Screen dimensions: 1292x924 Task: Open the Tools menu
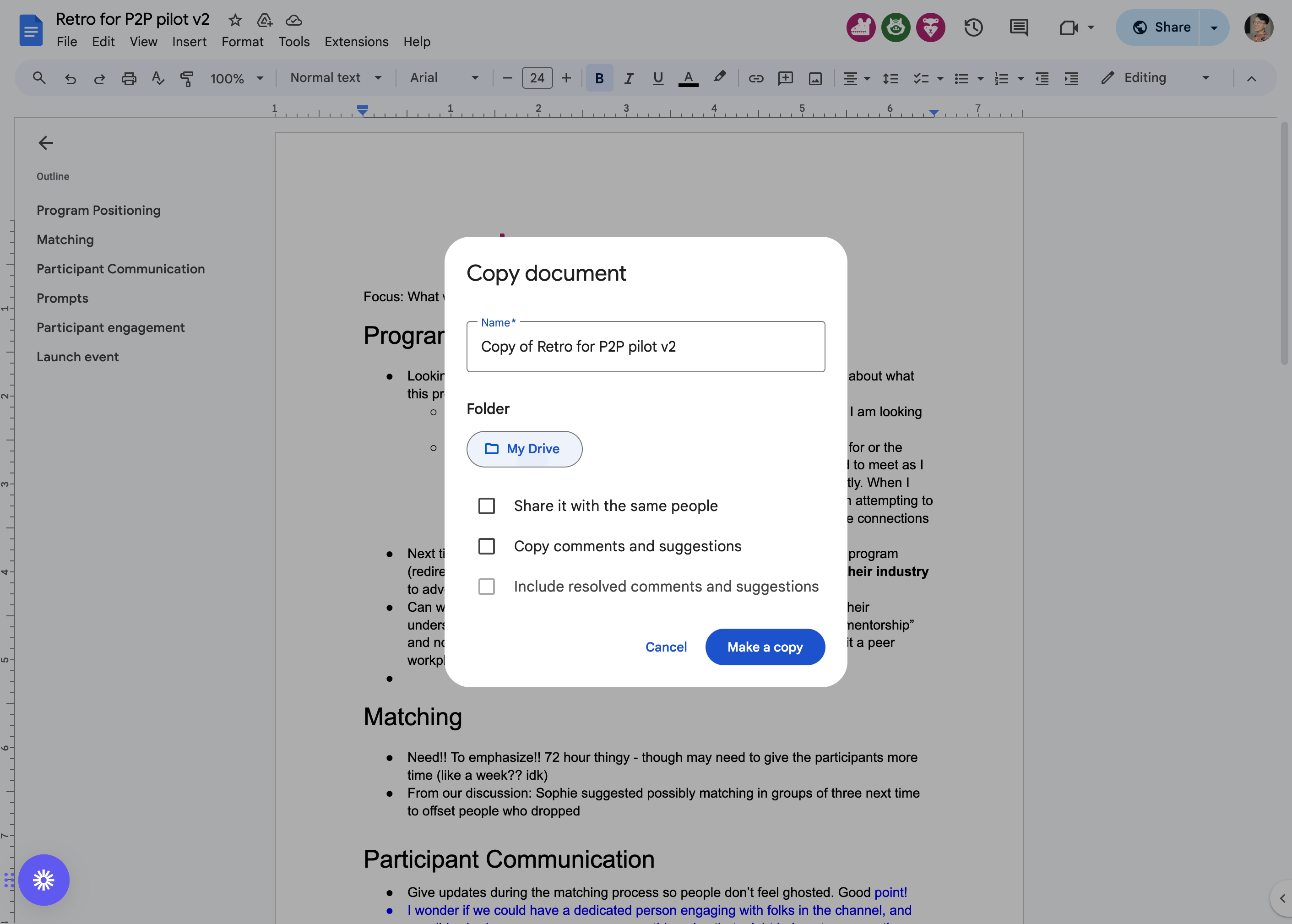(x=293, y=42)
